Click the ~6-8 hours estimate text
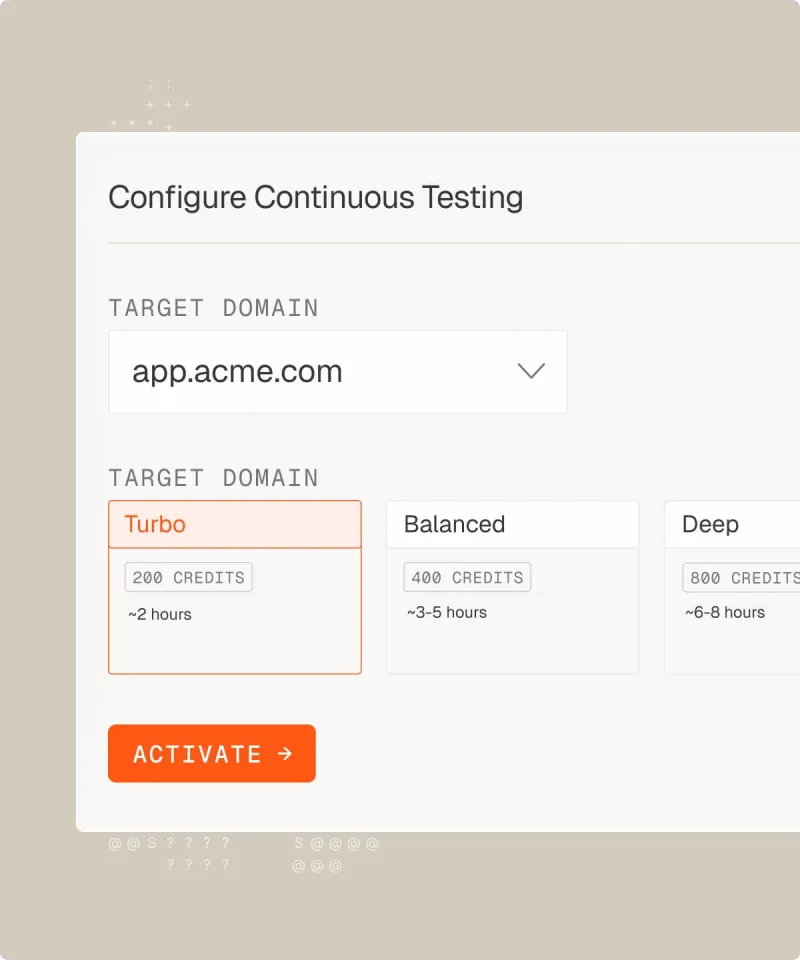800x960 pixels. tap(725, 612)
